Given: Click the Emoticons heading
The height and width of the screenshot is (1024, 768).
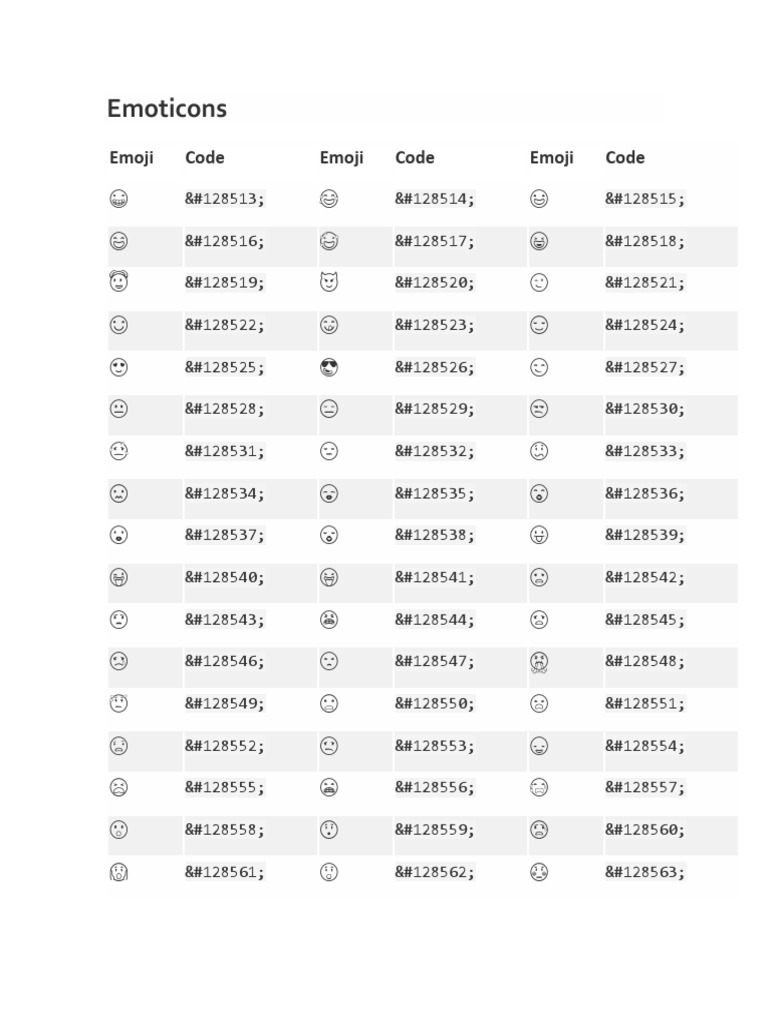Looking at the screenshot, I should (167, 108).
